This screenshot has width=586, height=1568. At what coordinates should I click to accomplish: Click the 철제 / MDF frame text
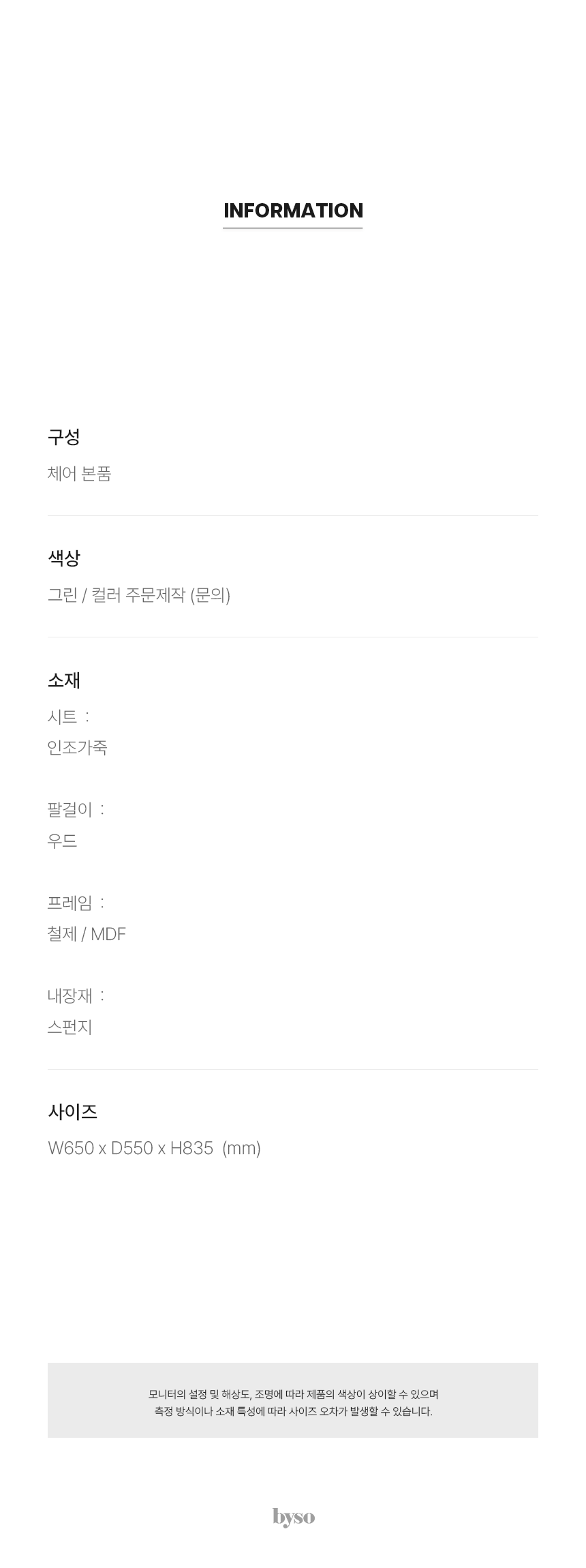click(x=87, y=934)
